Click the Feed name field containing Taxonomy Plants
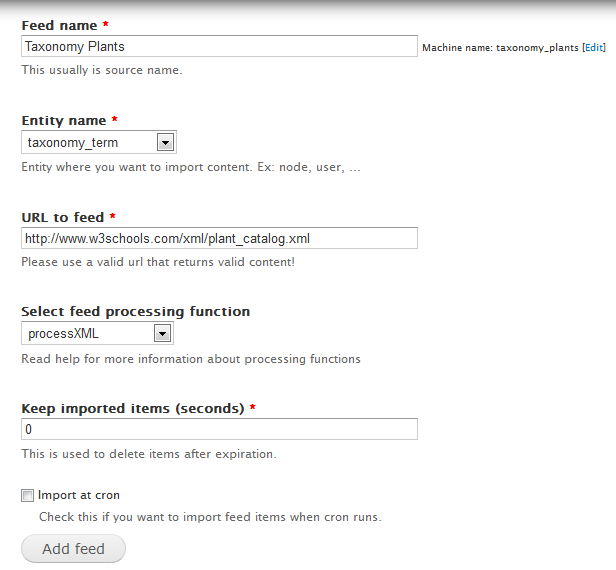The width and height of the screenshot is (616, 570). [219, 46]
